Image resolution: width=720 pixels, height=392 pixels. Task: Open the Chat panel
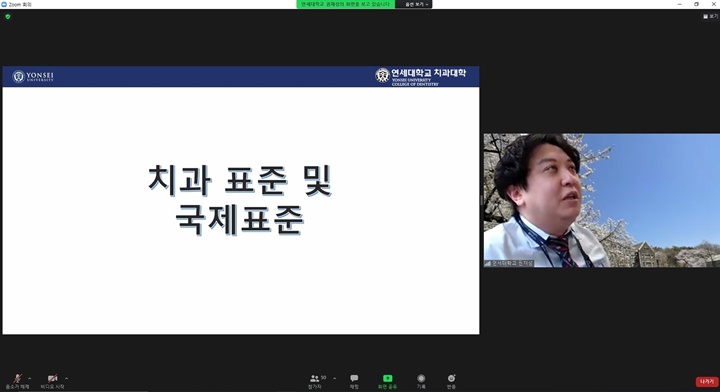(354, 381)
